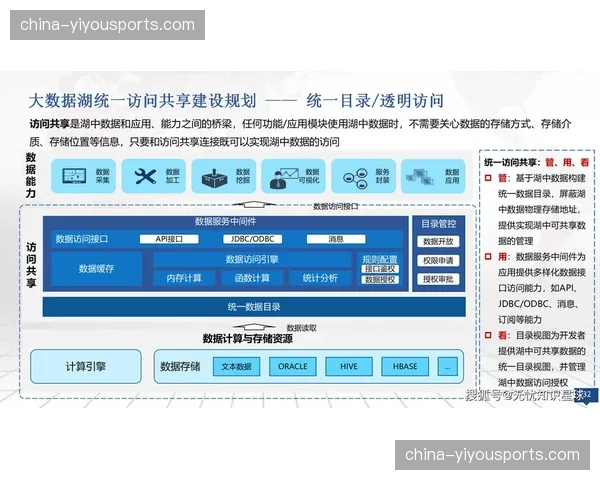Click the red square bullet before 管
The image size is (600, 480).
pyautogui.click(x=488, y=178)
